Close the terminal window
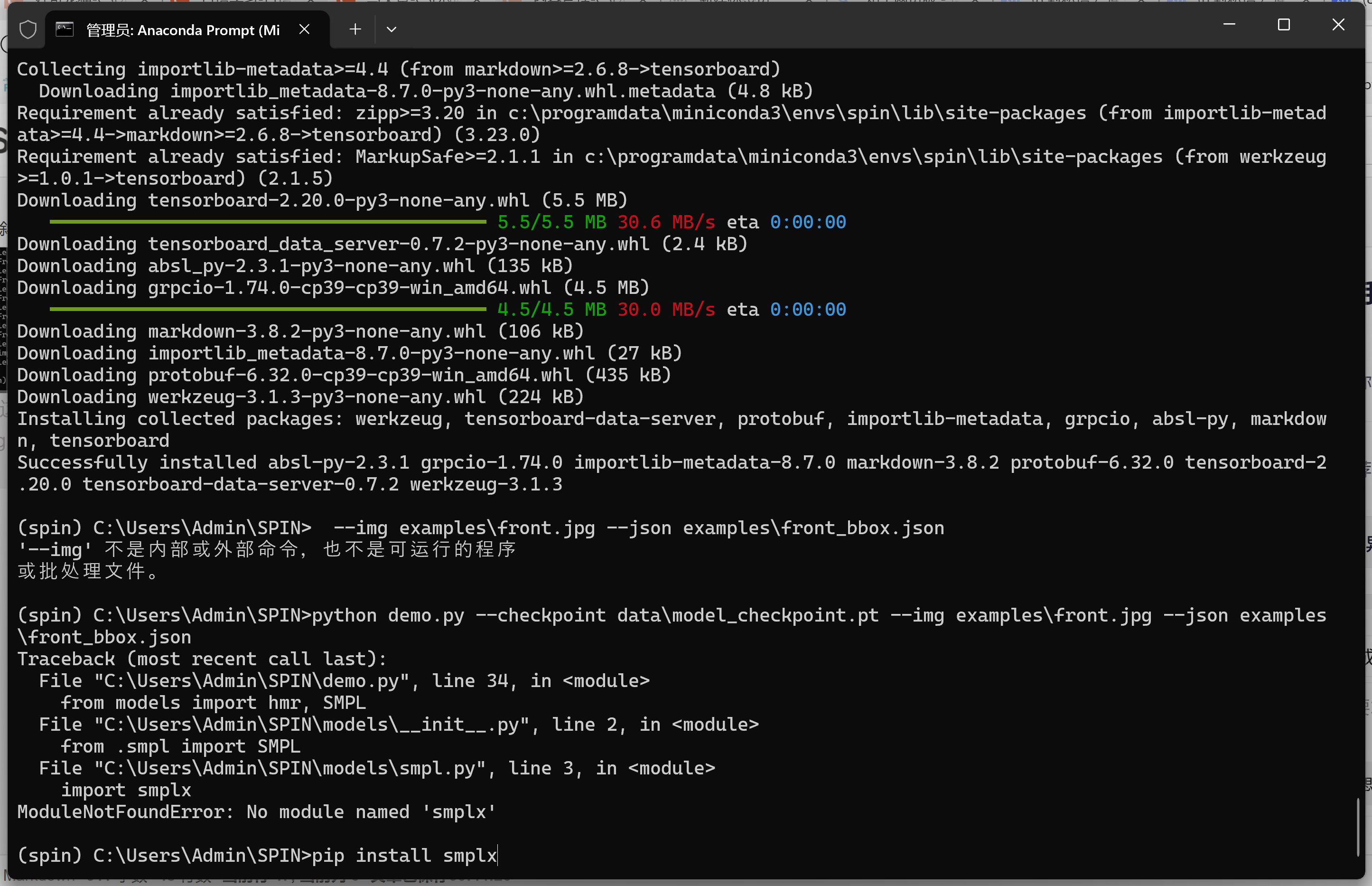Screen dimensions: 1372x886 (1338, 25)
